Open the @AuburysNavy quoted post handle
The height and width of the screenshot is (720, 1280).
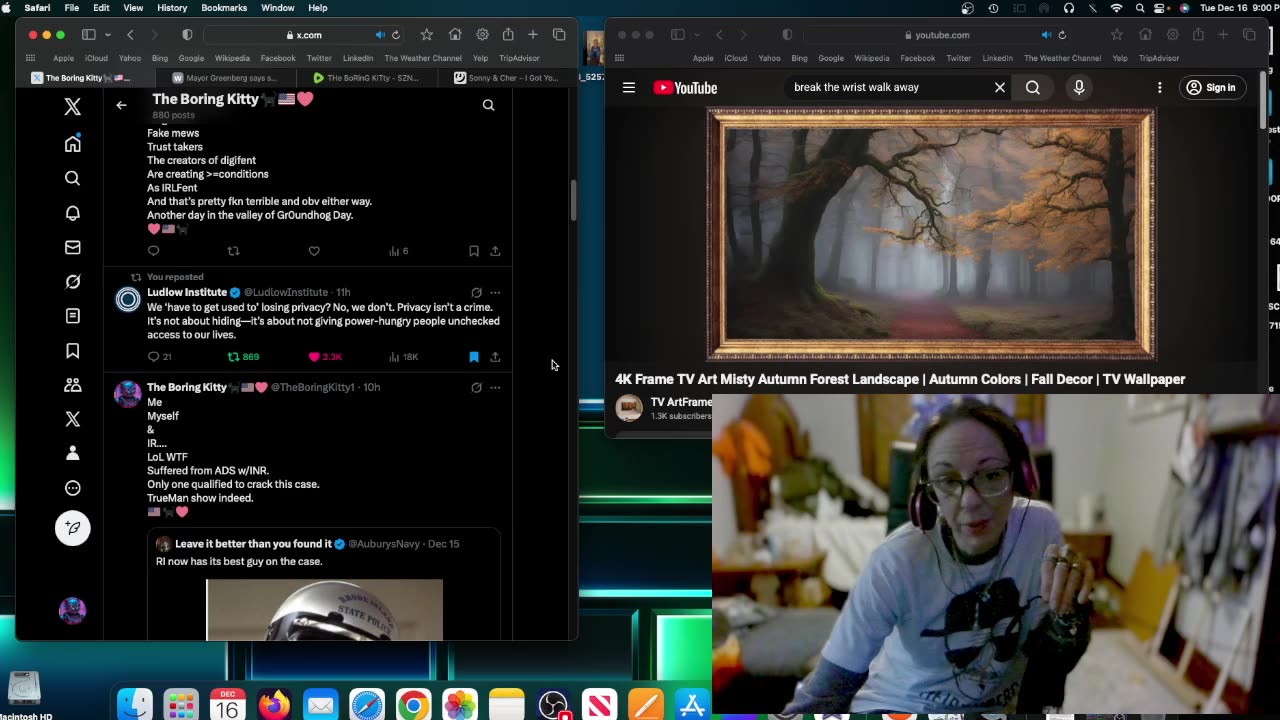[x=383, y=544]
